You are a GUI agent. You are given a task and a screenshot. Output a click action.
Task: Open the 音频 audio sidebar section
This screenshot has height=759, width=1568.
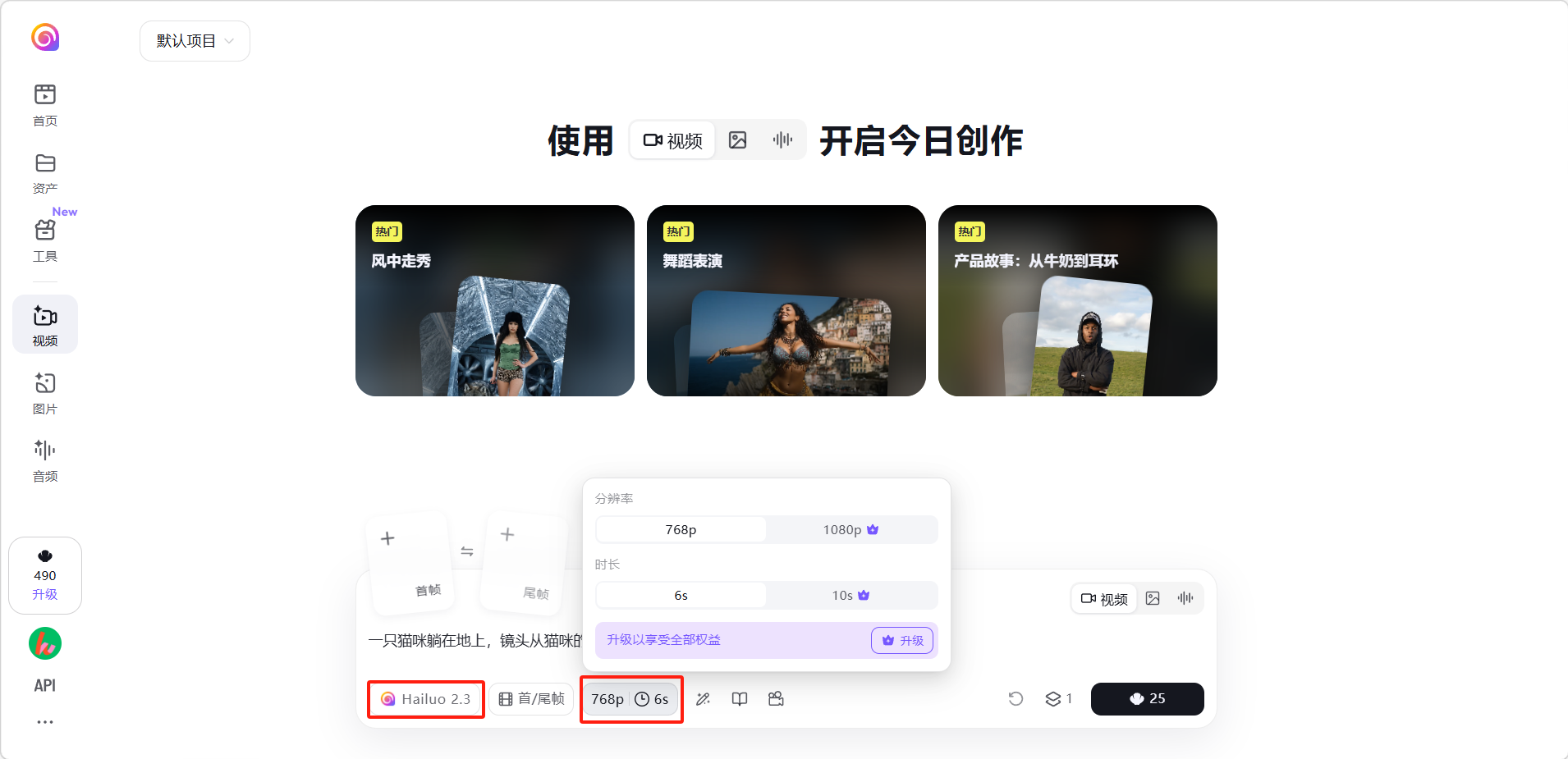45,460
